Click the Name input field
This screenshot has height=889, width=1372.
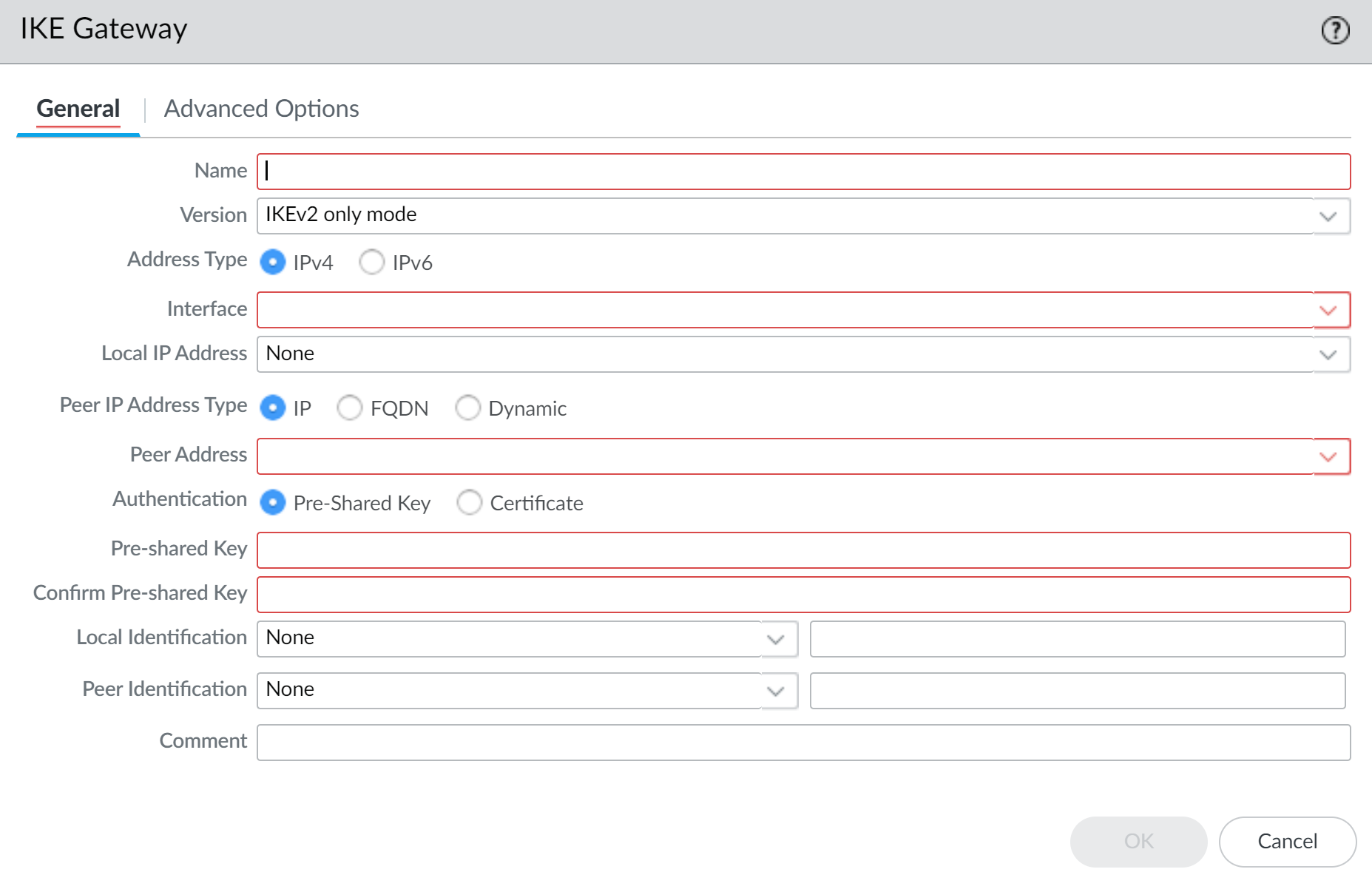click(x=802, y=172)
